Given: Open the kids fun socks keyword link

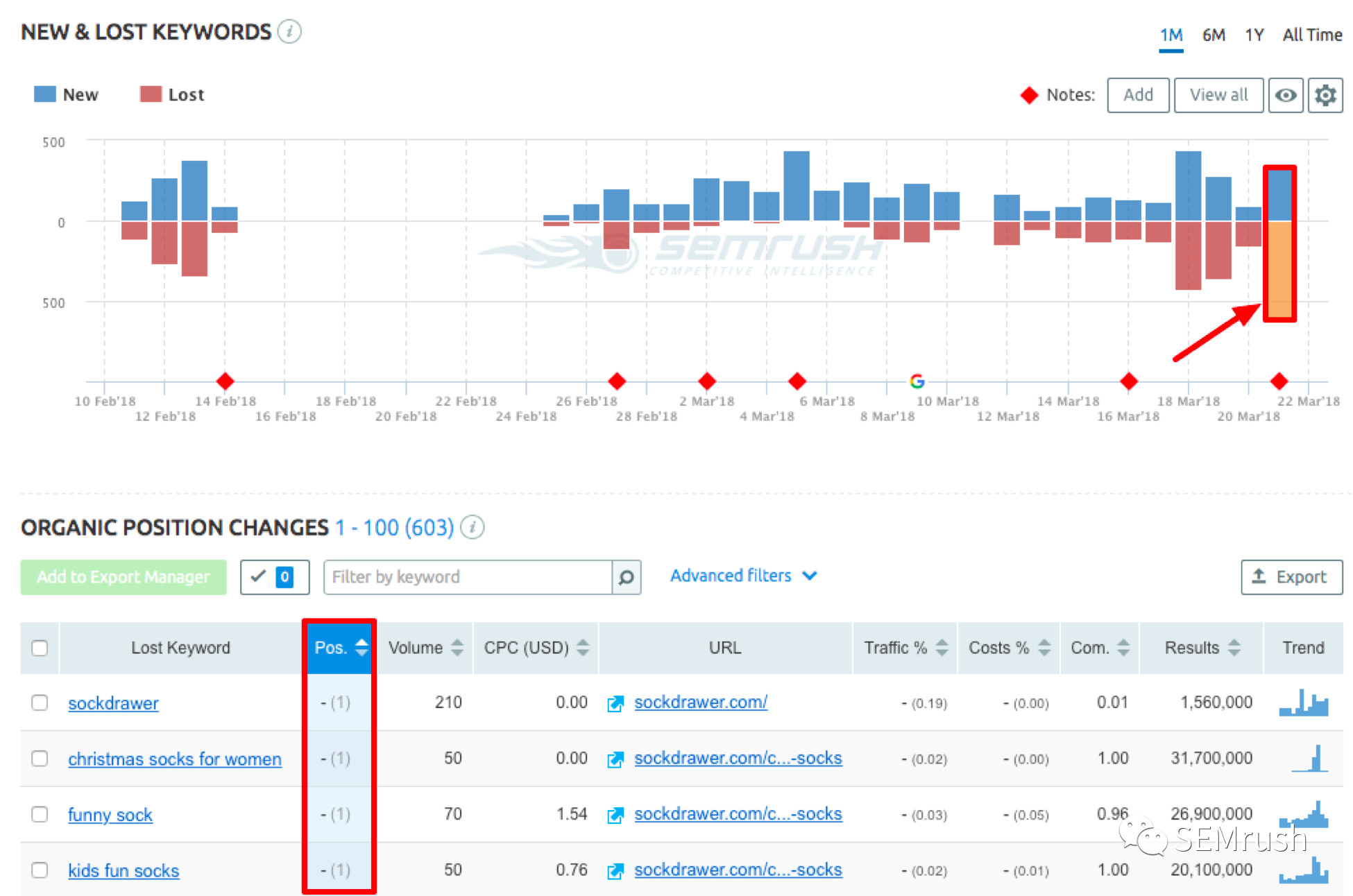Looking at the screenshot, I should click(124, 870).
